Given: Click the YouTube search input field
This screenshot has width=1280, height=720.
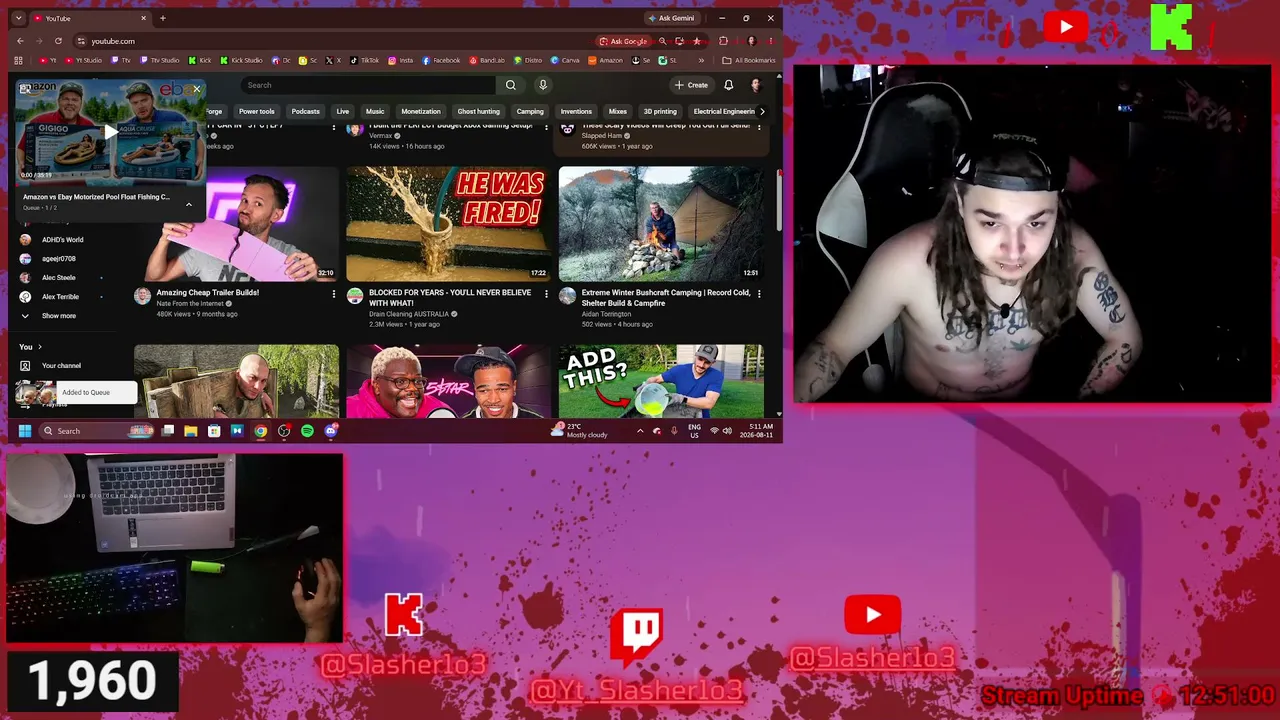Looking at the screenshot, I should tap(368, 85).
